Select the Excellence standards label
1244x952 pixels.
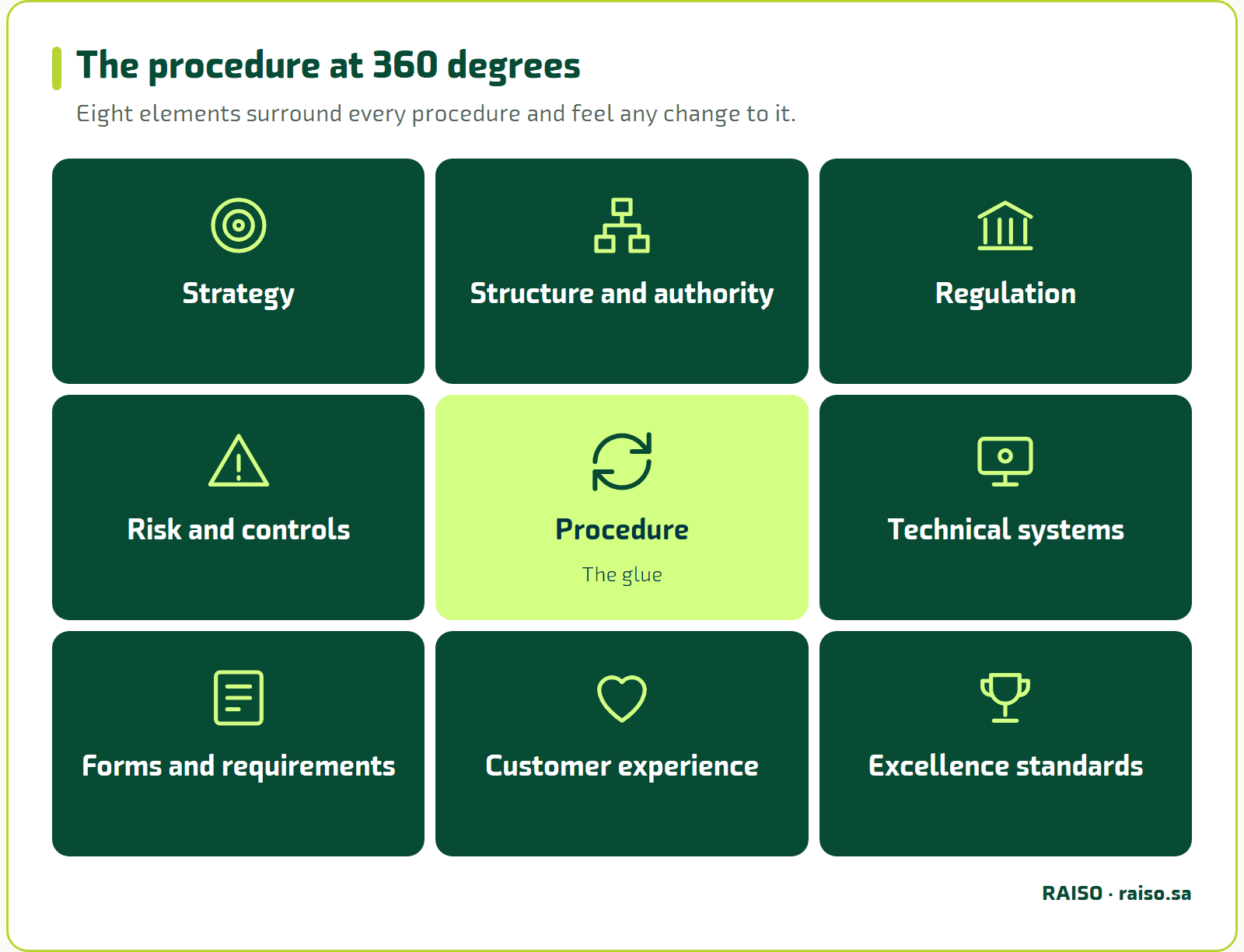coord(1005,765)
